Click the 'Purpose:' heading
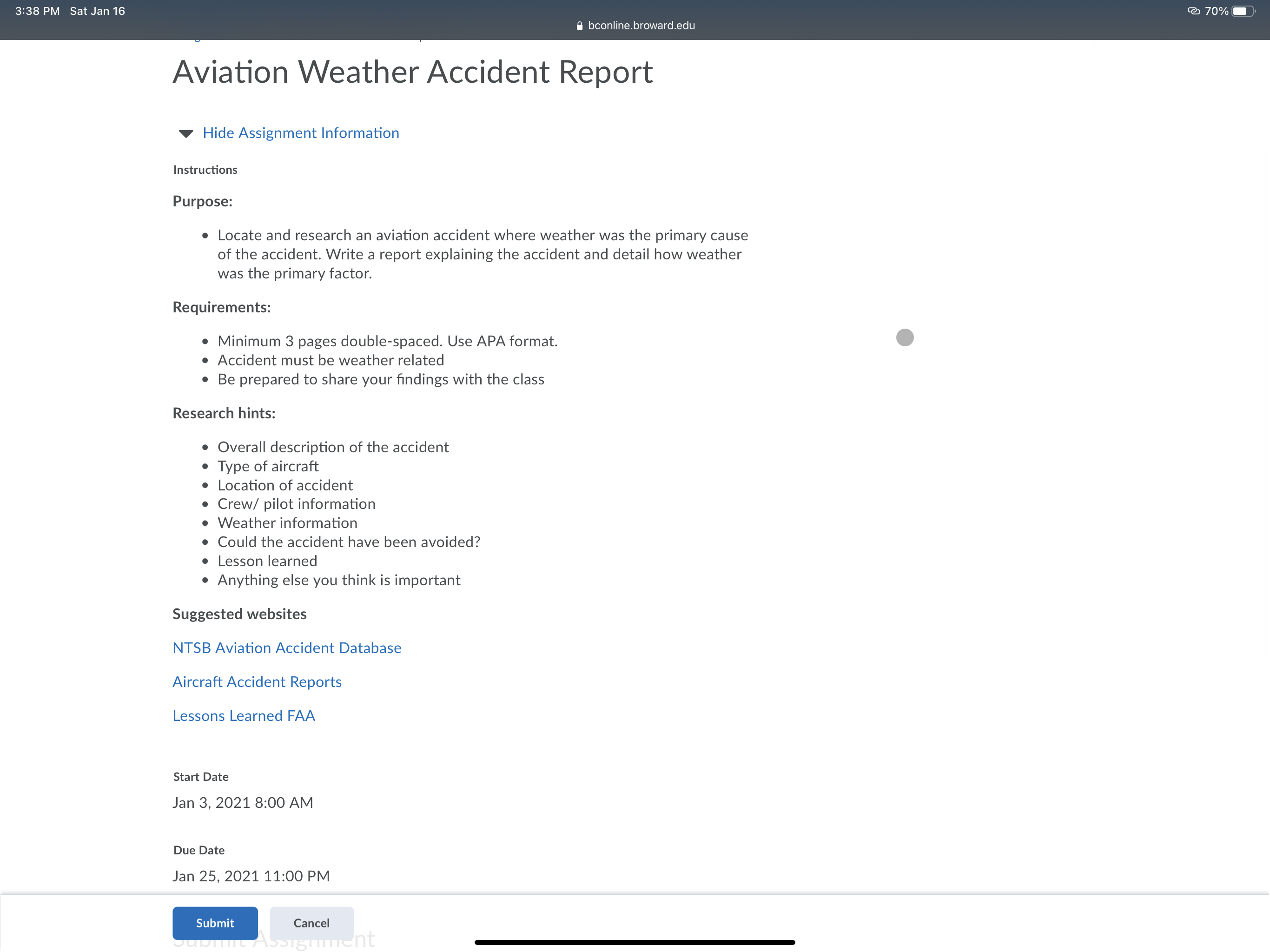This screenshot has height=952, width=1270. point(203,201)
